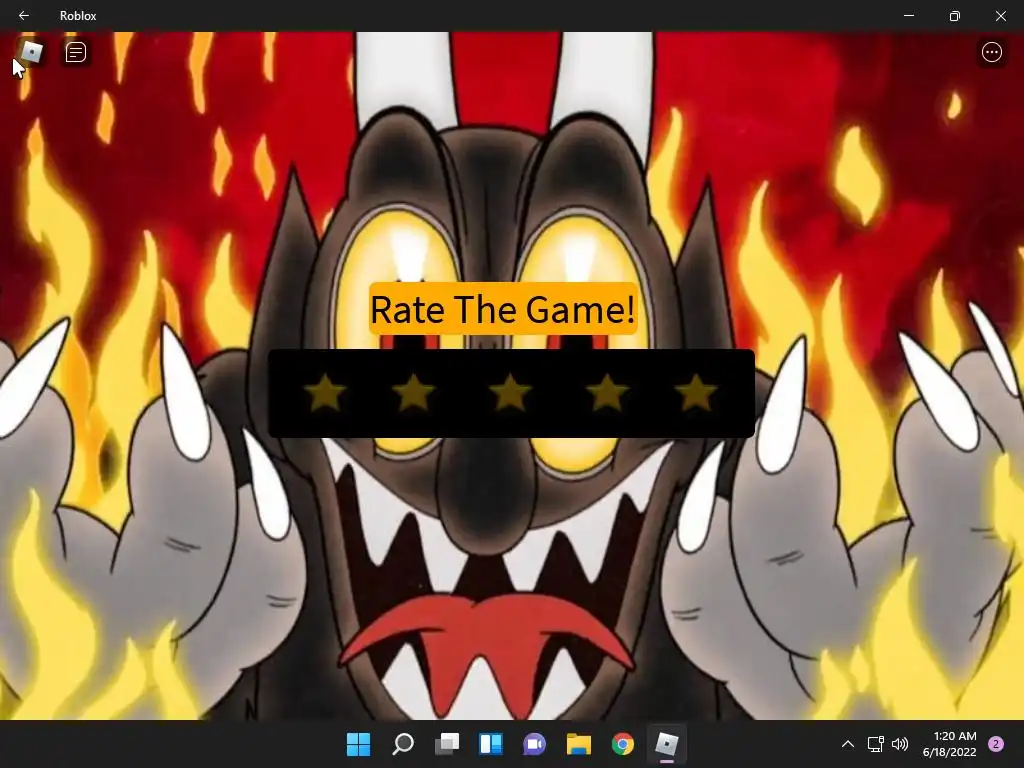Click the Roblox taskbar app icon
This screenshot has height=768, width=1024.
click(667, 744)
